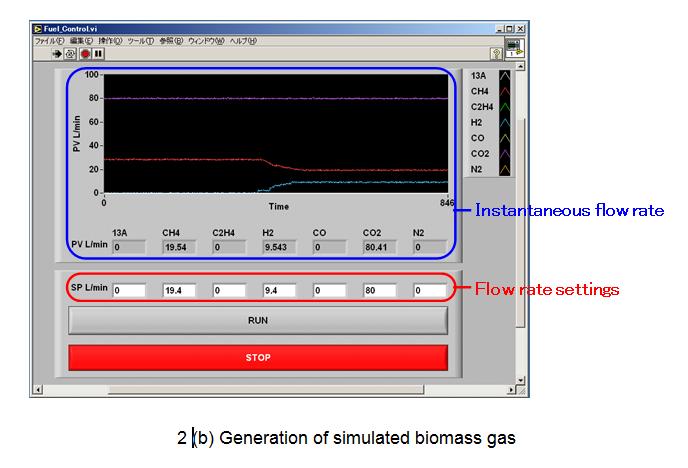Open the 操作(O) menu
Viewport: 688px width, 468px height.
[110, 41]
